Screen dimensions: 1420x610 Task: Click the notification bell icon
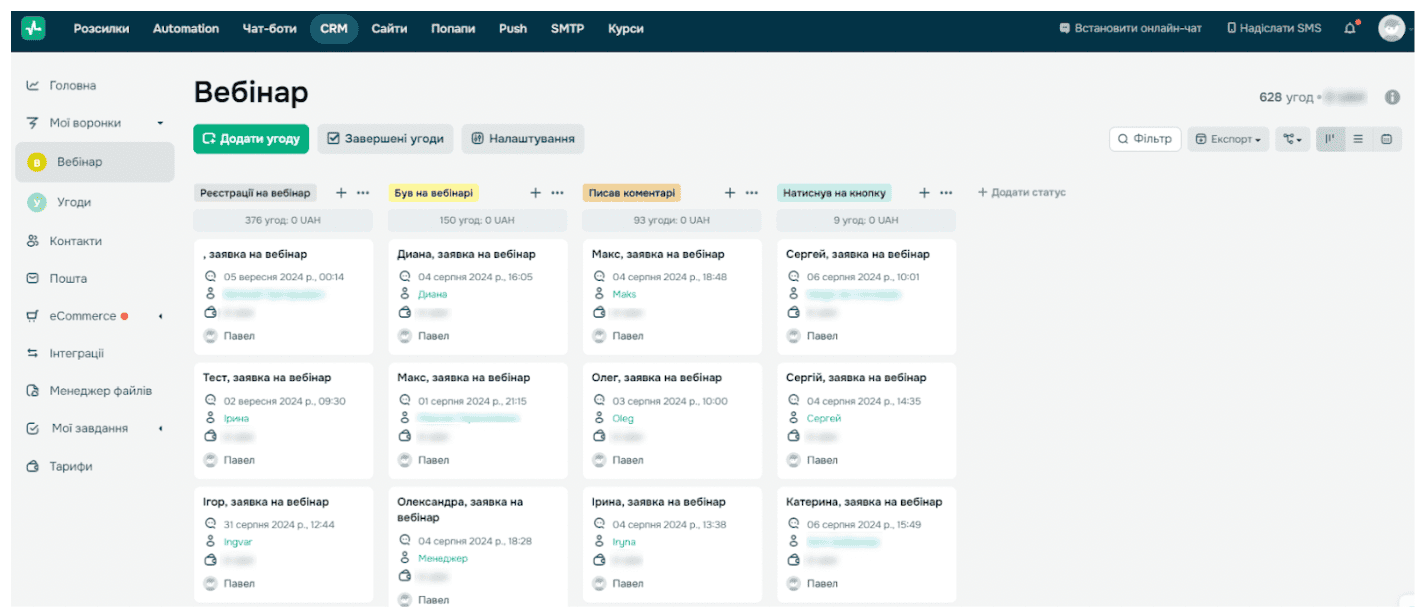pos(1350,28)
